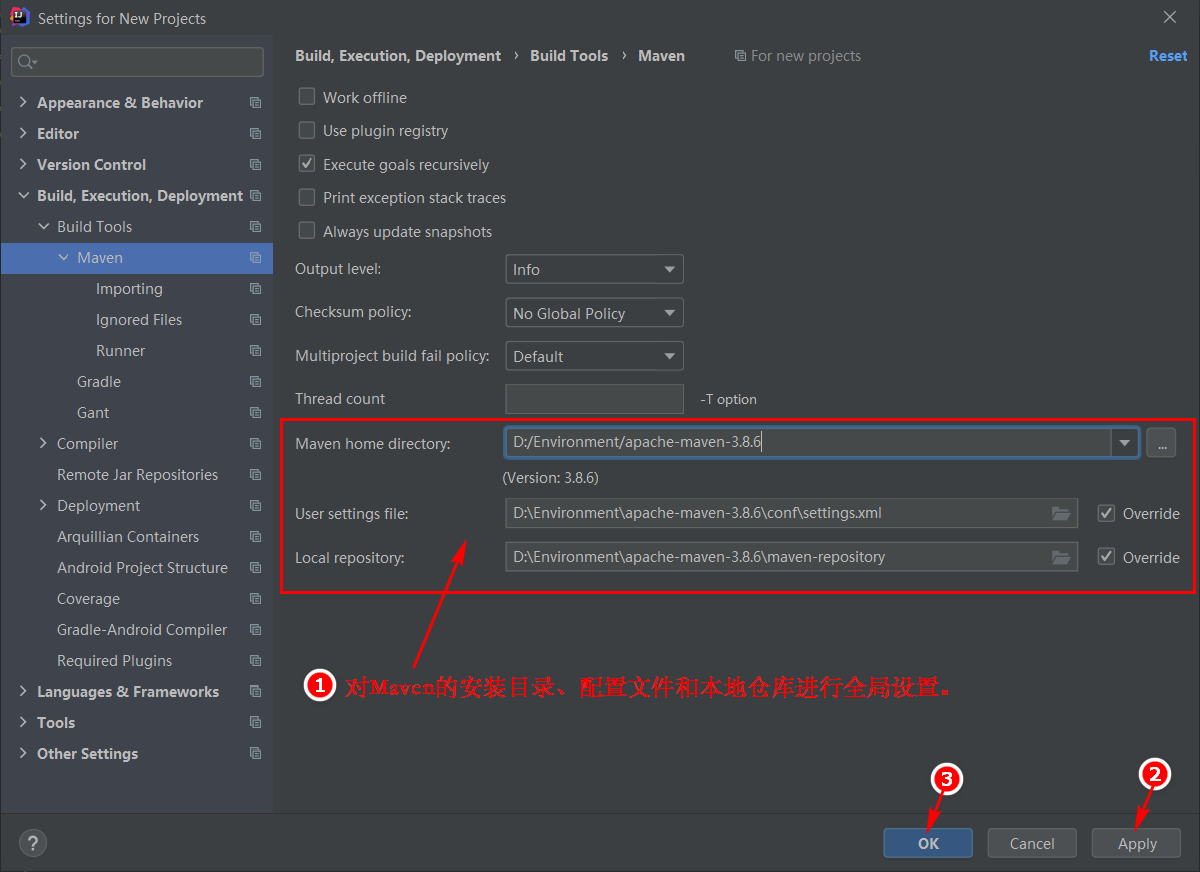Click the Apply button
The image size is (1200, 872).
(x=1137, y=843)
